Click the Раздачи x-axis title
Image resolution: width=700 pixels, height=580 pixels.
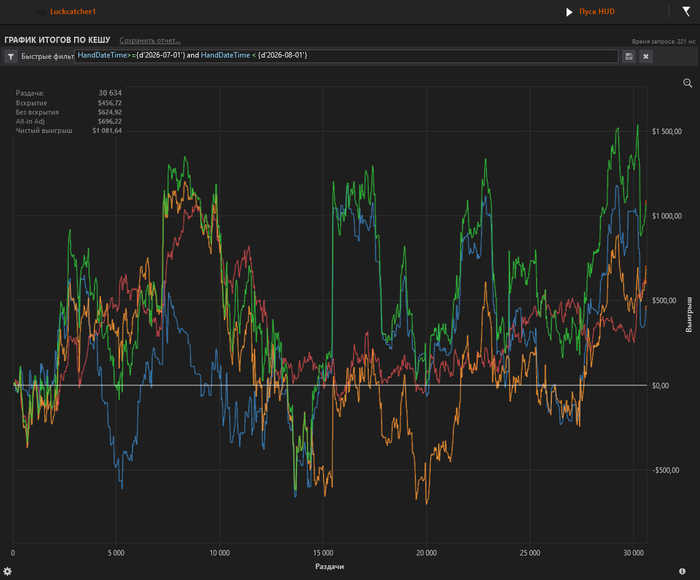(329, 567)
